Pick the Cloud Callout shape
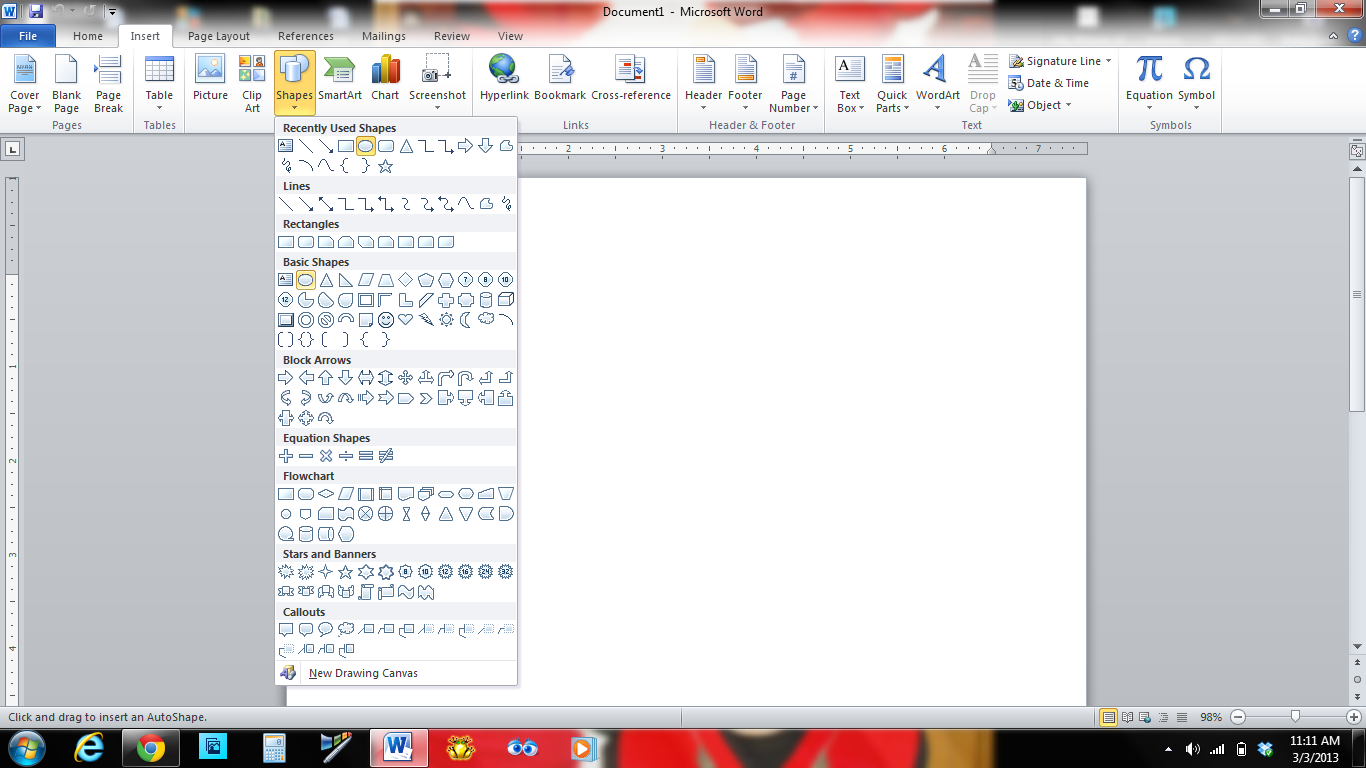 [x=346, y=630]
